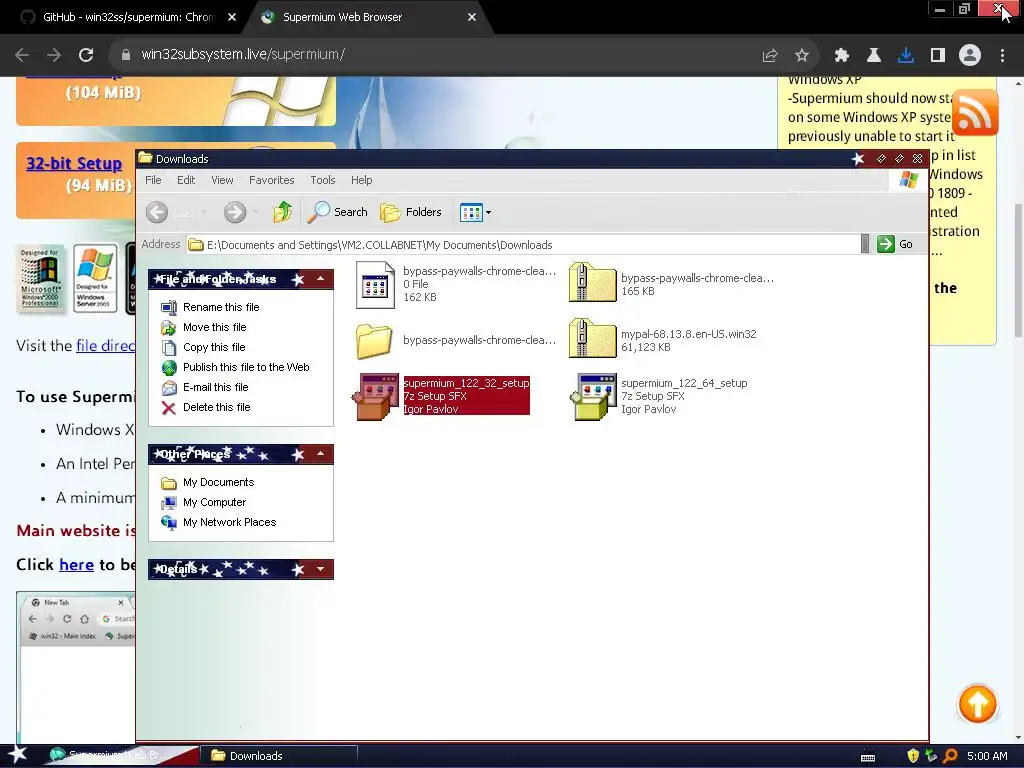The height and width of the screenshot is (768, 1024).
Task: Click the share page icon in address bar
Action: tap(770, 56)
